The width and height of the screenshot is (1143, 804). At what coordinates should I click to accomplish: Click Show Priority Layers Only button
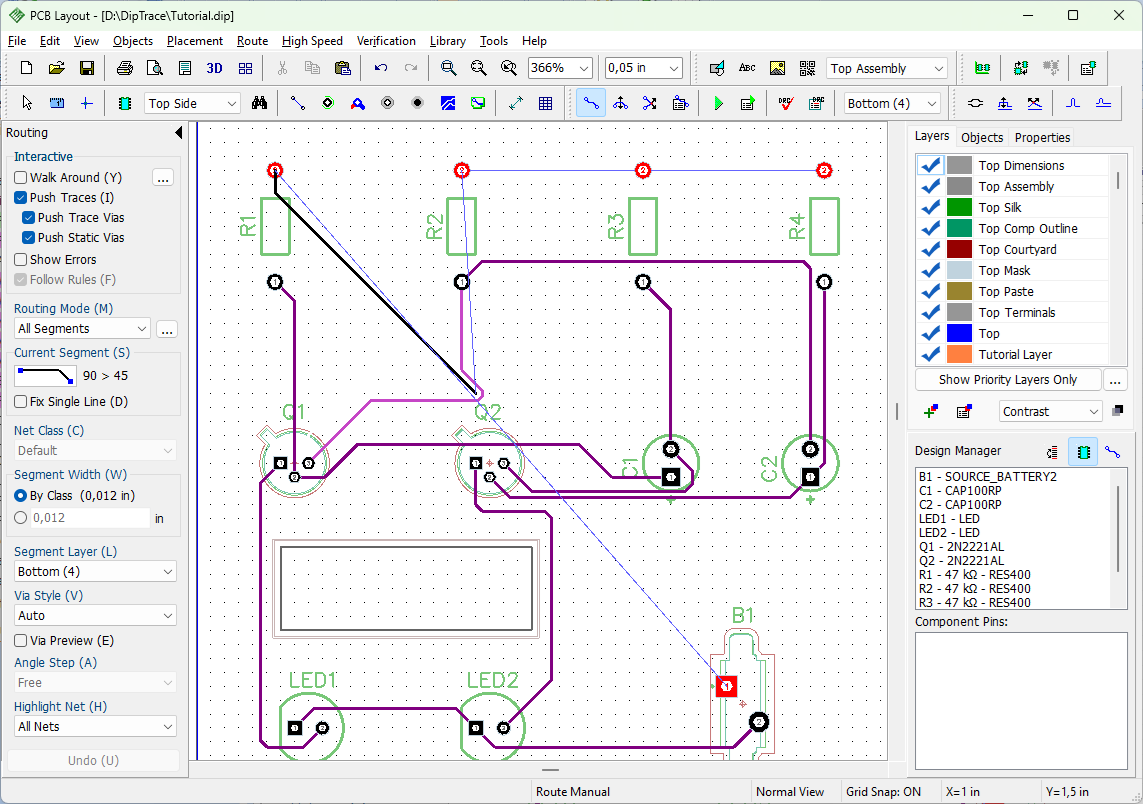click(1007, 380)
